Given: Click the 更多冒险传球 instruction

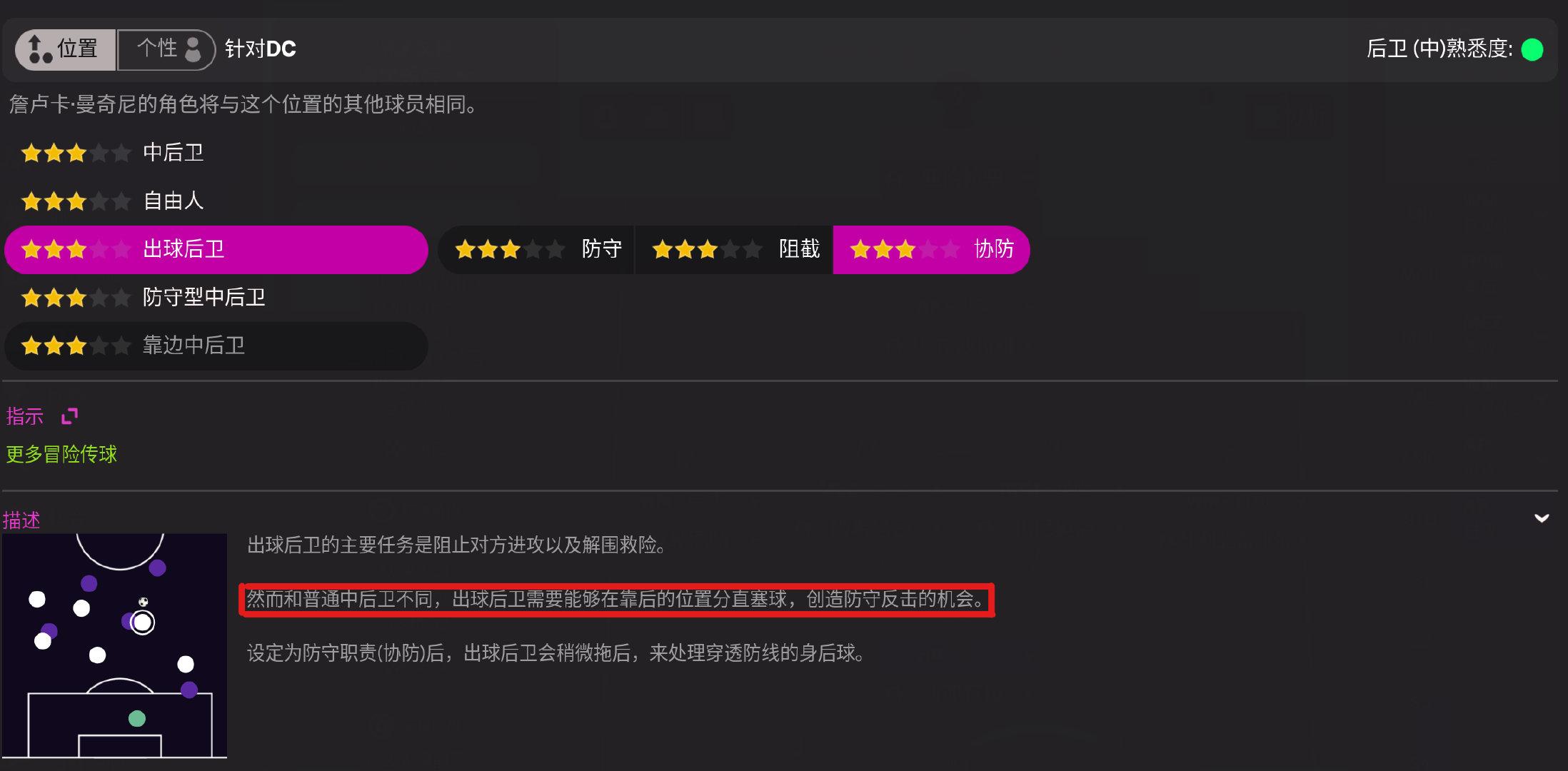Looking at the screenshot, I should tap(61, 454).
